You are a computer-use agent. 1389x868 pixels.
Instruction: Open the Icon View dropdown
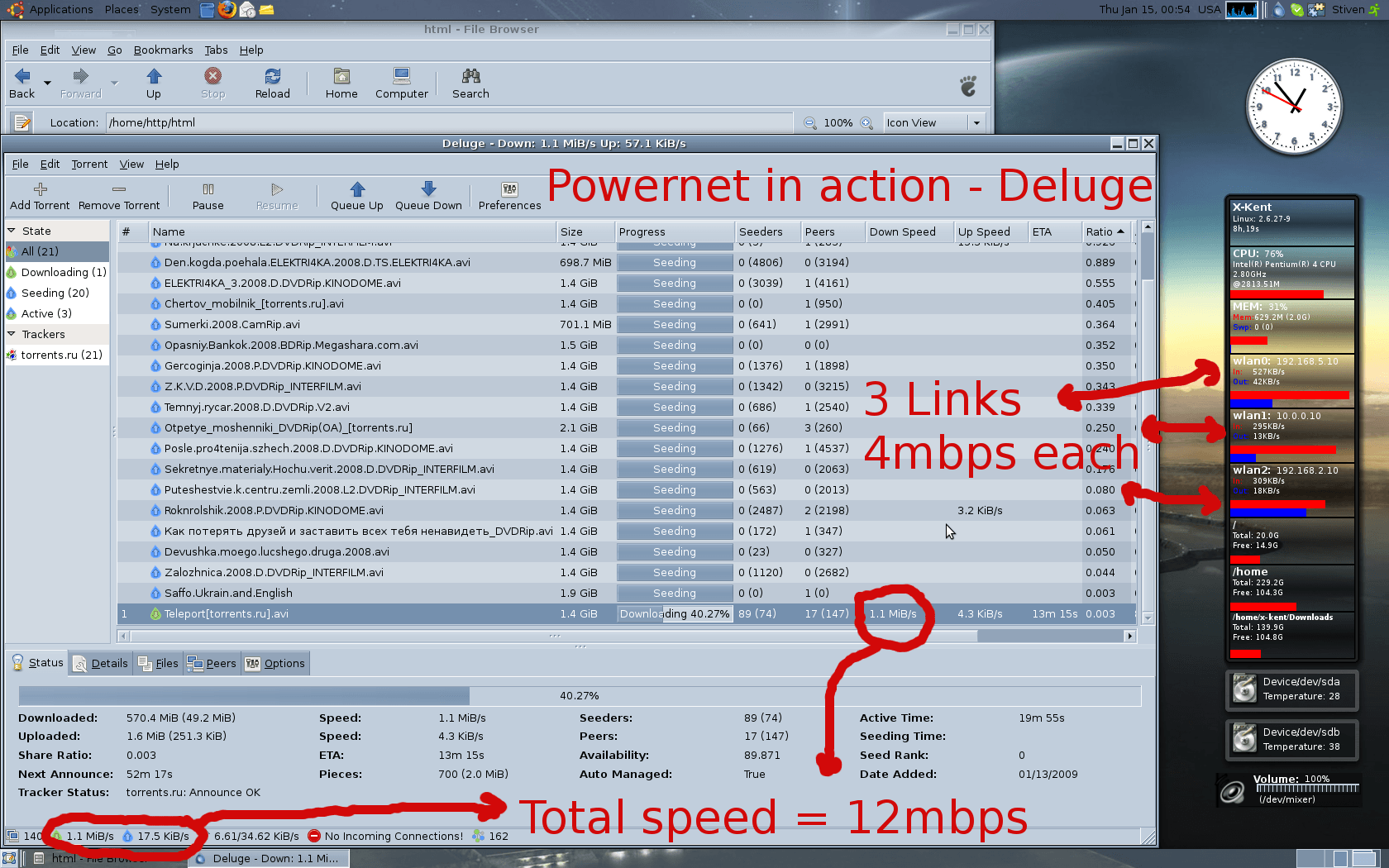pos(935,122)
